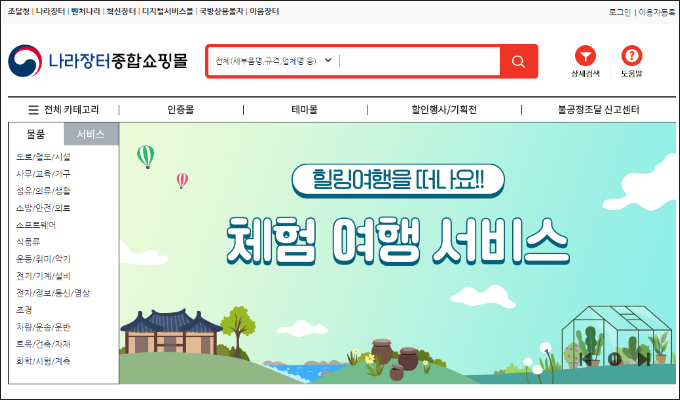Switch to the 물품 tab
The height and width of the screenshot is (400, 680).
pos(36,134)
